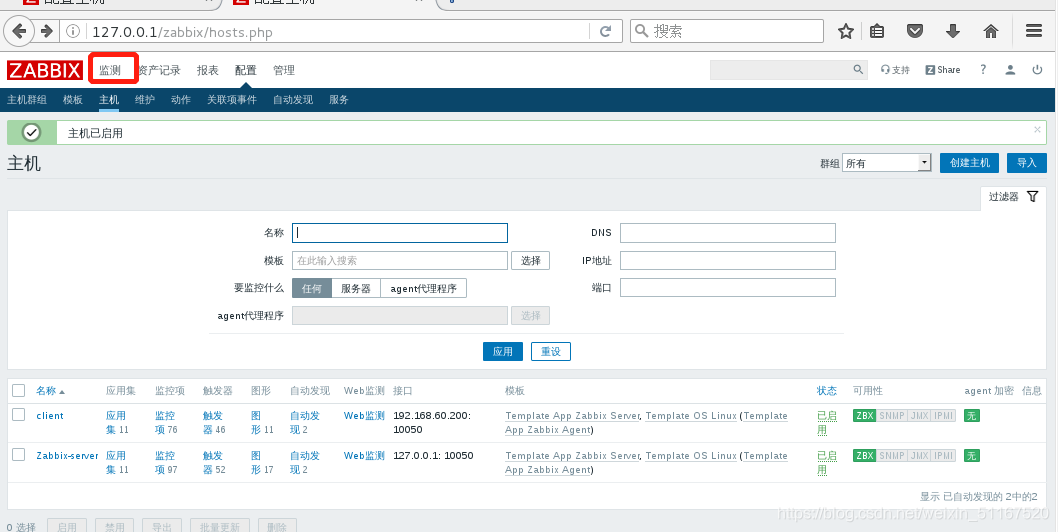Go to browser home page icon
The image size is (1059, 532).
tap(991, 31)
